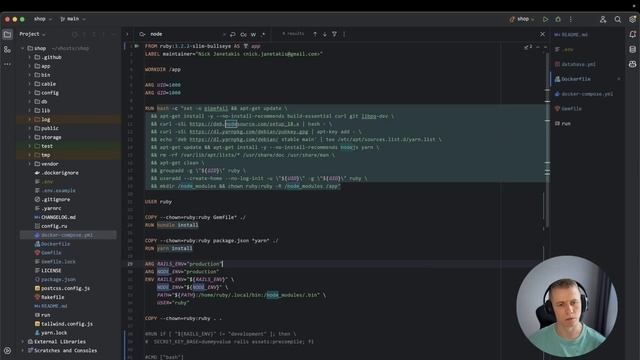Toggle Regex option in find bar
Image resolution: width=640 pixels, height=360 pixels.
click(263, 34)
